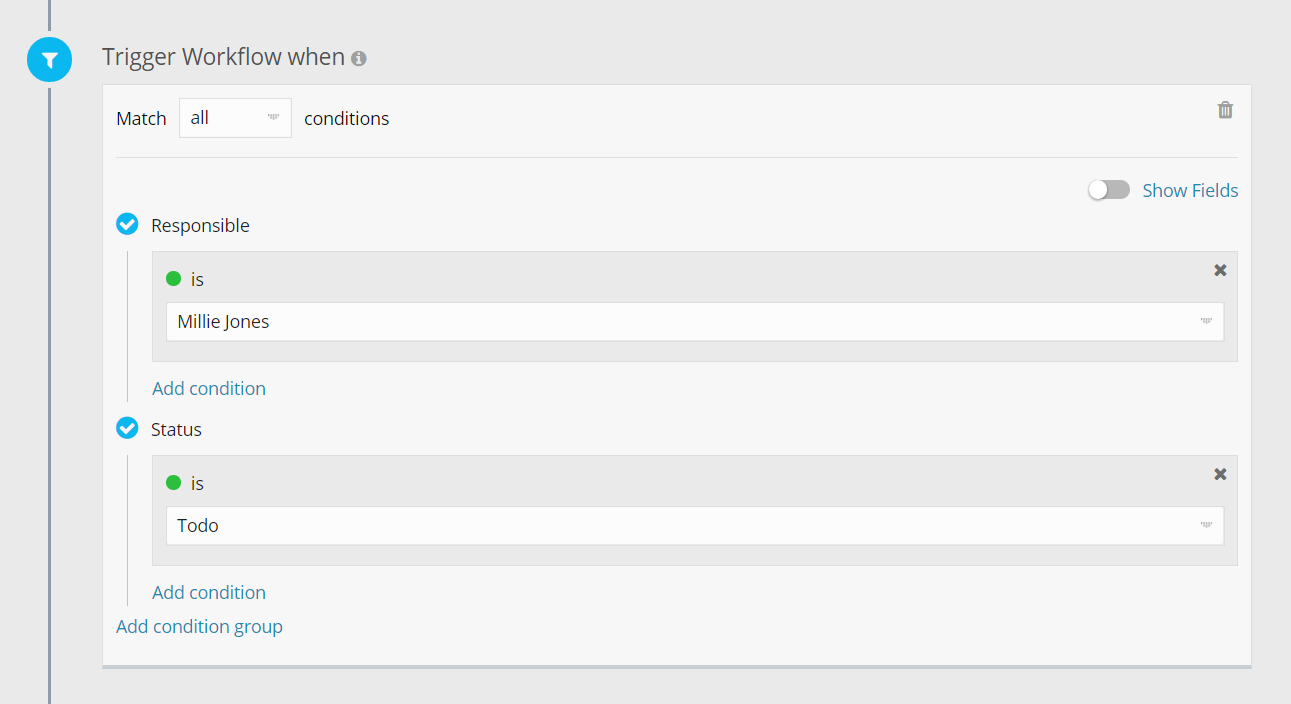Click the Show Fields text label
The height and width of the screenshot is (704, 1291).
[x=1190, y=190]
